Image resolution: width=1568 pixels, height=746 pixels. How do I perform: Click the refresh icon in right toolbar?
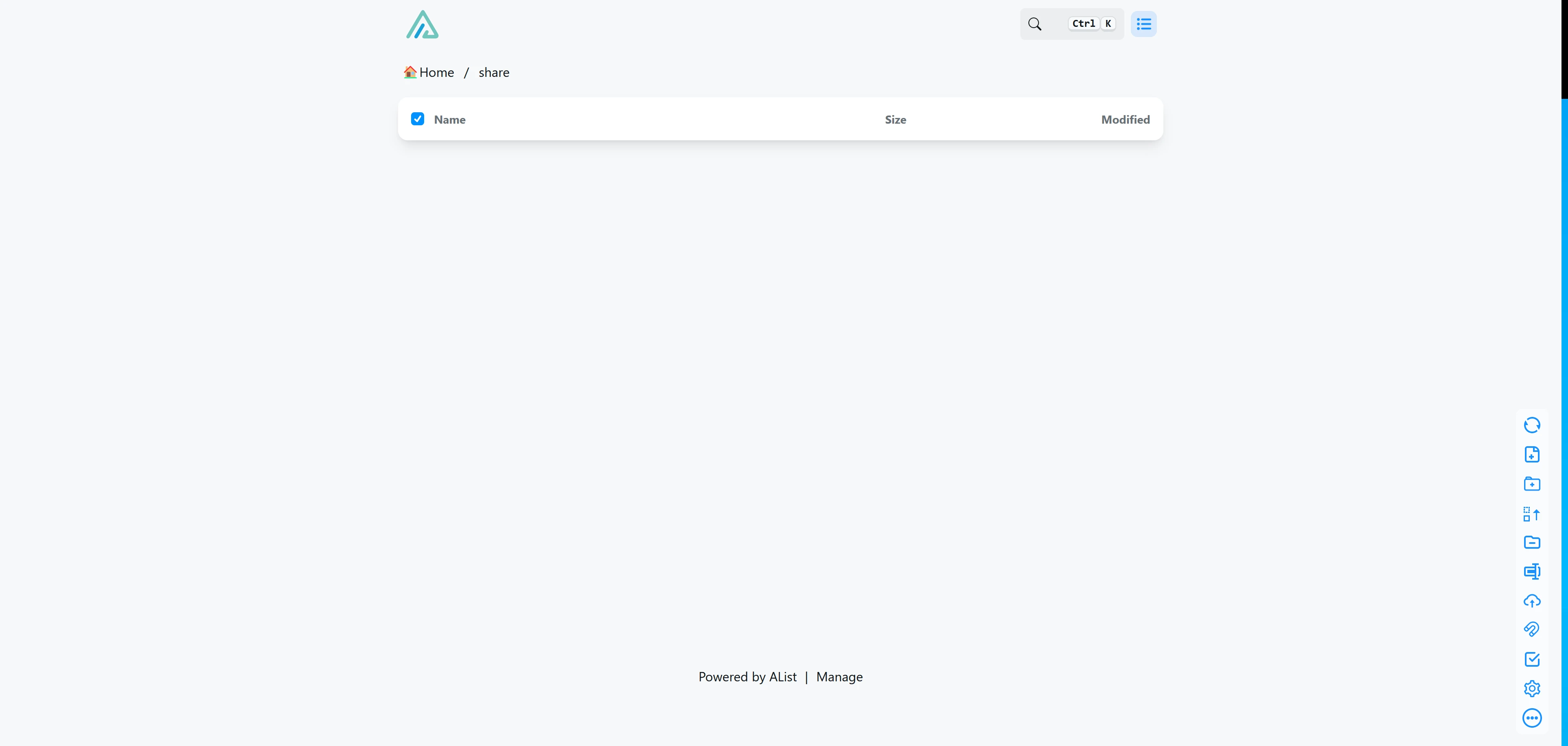pos(1531,425)
